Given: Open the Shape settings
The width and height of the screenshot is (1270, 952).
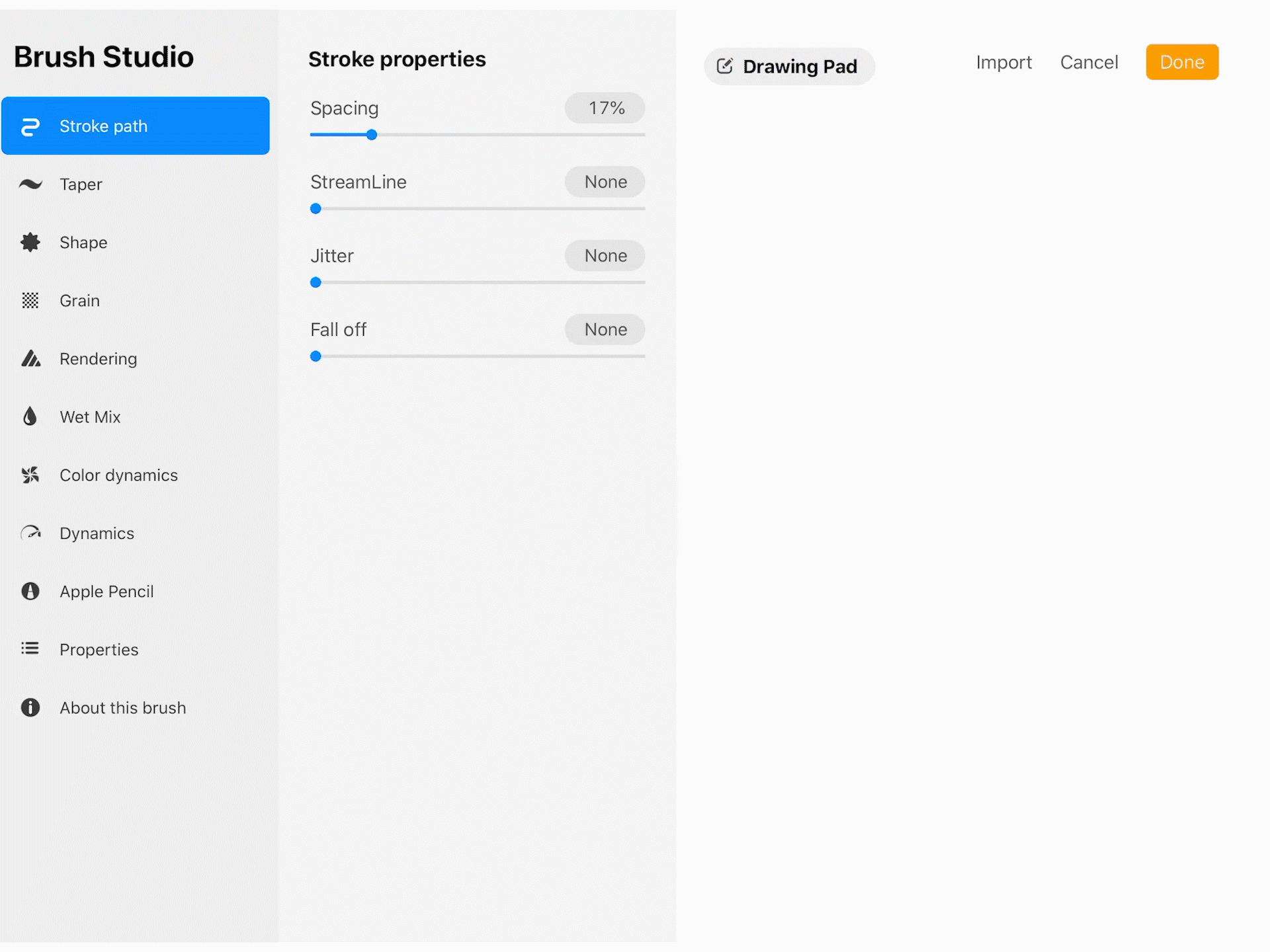Looking at the screenshot, I should [136, 242].
